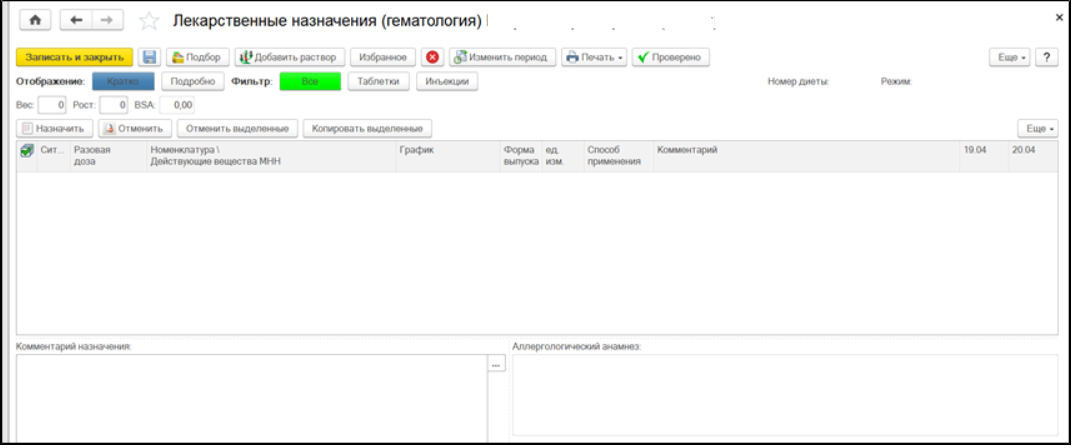
Task: Filter list by Таблетки
Action: (x=379, y=82)
